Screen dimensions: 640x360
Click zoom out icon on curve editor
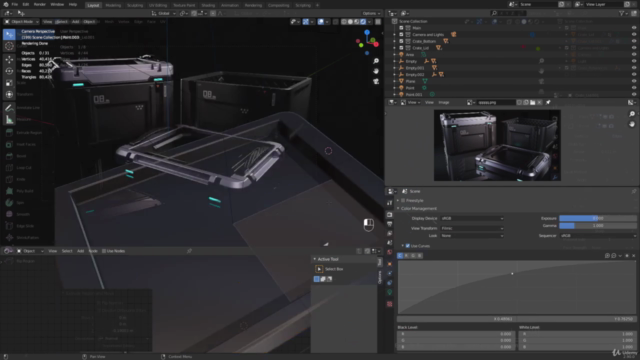pos(613,256)
